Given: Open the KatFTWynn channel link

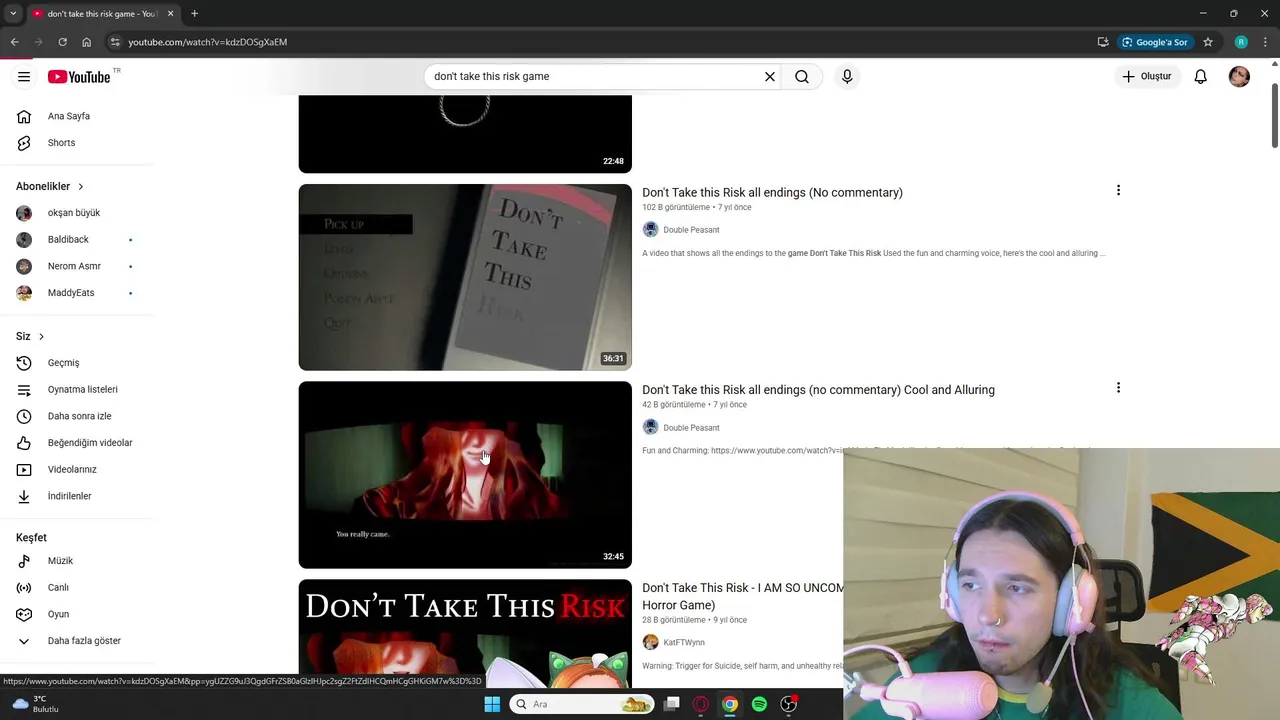Looking at the screenshot, I should point(684,643).
